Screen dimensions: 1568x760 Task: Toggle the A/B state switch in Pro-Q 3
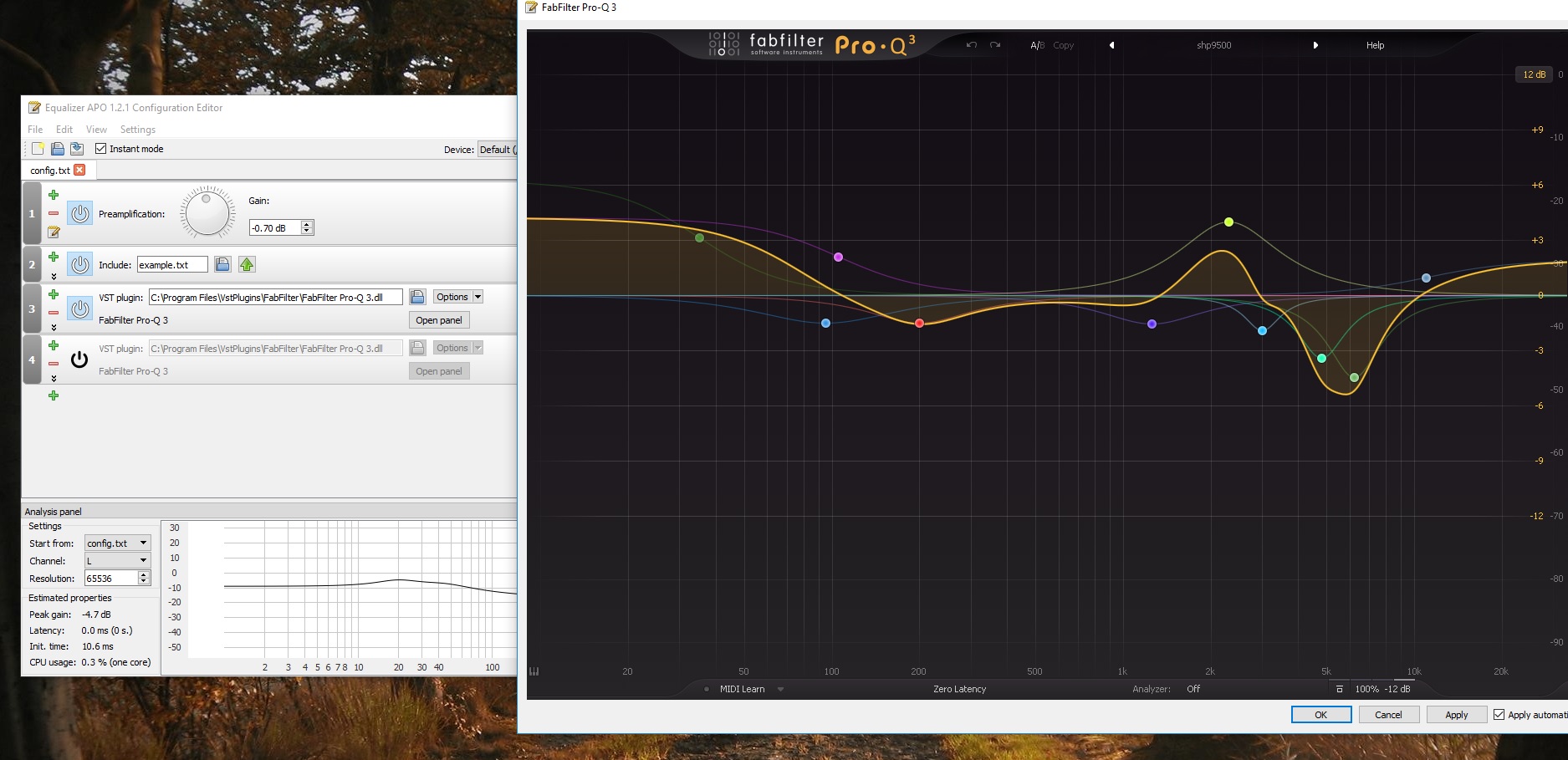pyautogui.click(x=1037, y=45)
